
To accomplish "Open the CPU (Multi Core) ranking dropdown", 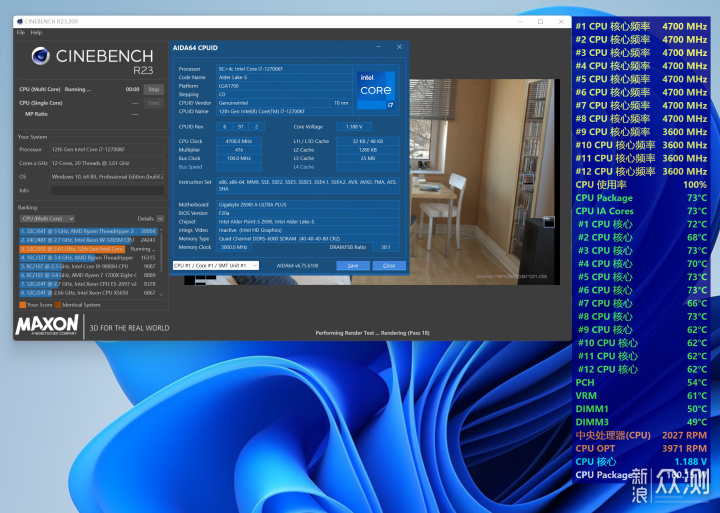I will pyautogui.click(x=47, y=219).
